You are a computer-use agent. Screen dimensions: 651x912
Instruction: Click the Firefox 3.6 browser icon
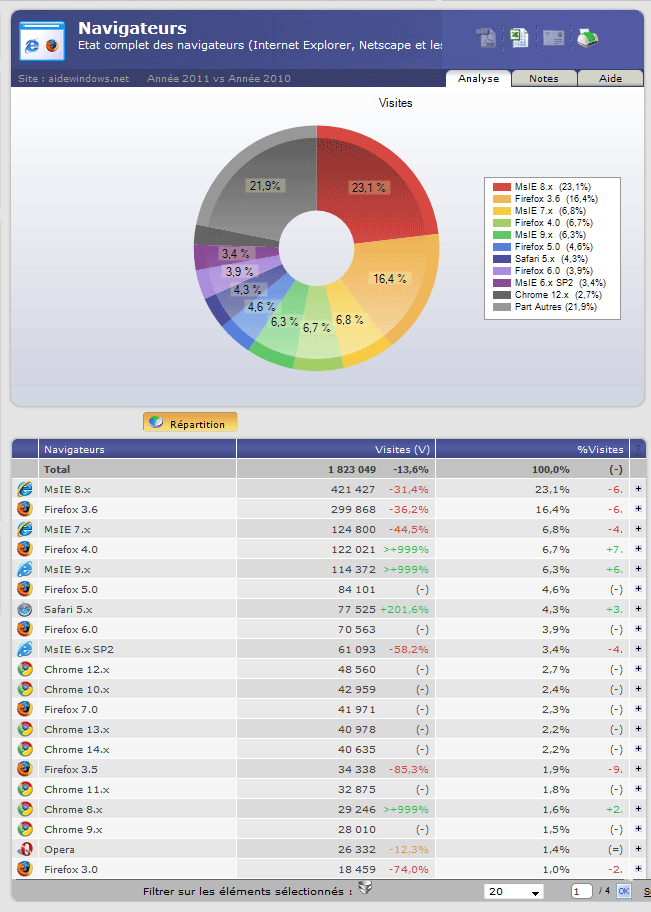[24, 509]
